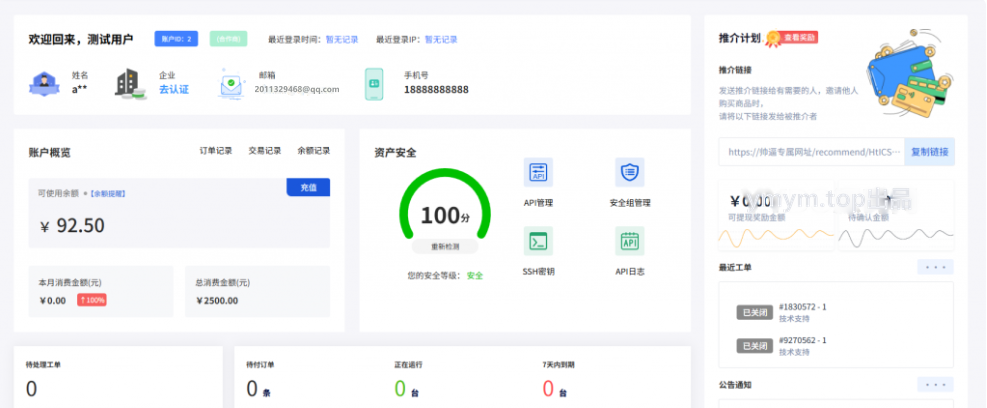Open the 安全组管理 shield icon
Image resolution: width=987 pixels, height=408 pixels.
pos(629,172)
